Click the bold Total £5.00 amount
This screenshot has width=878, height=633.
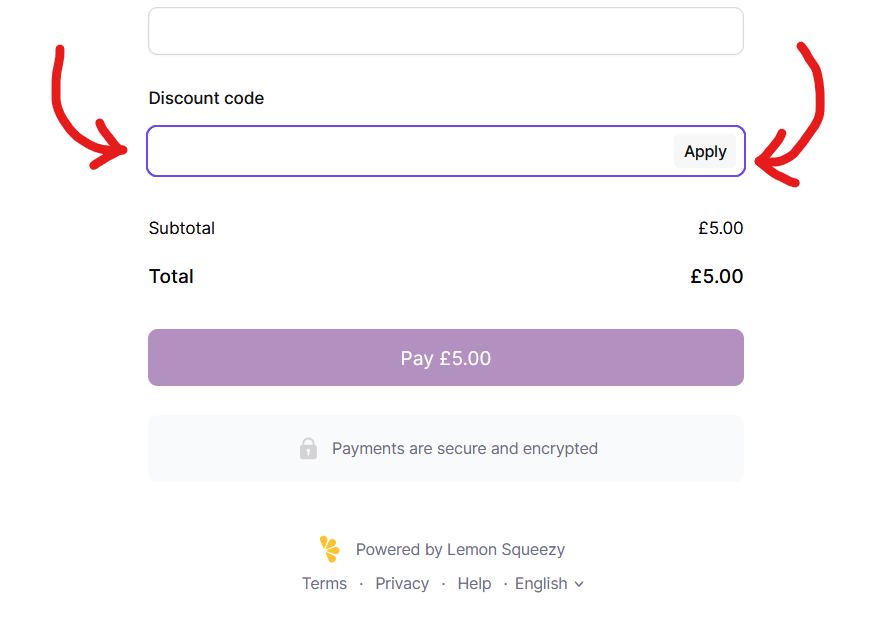(717, 276)
